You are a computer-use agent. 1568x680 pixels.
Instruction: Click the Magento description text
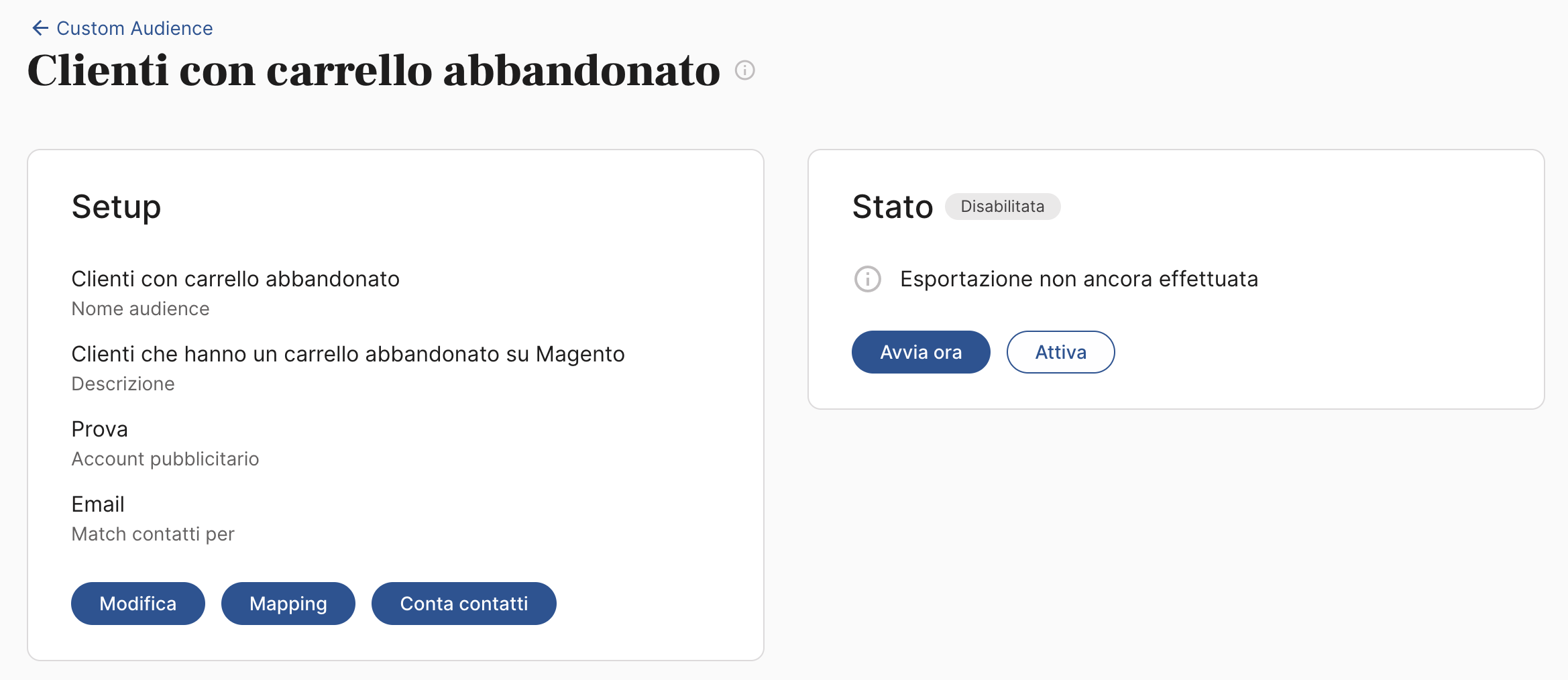[x=348, y=354]
